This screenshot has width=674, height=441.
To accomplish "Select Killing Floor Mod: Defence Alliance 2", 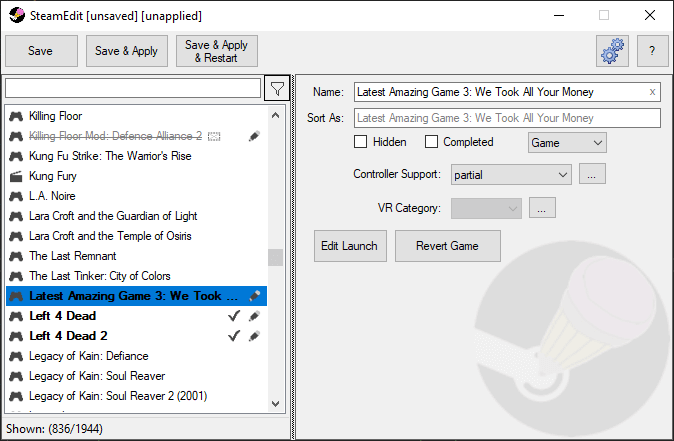I will point(136,136).
